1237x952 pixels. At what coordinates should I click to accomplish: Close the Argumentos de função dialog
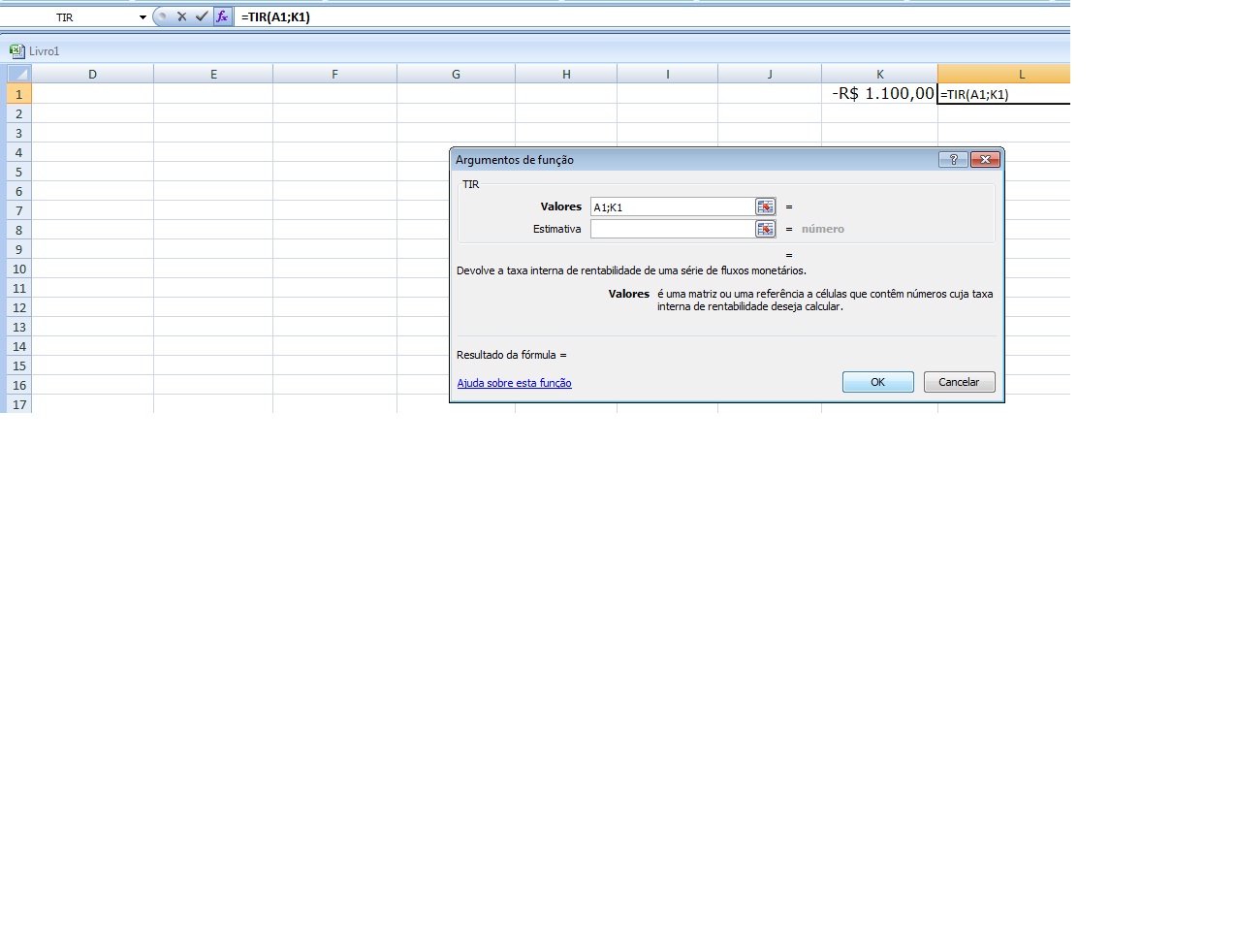[x=985, y=160]
